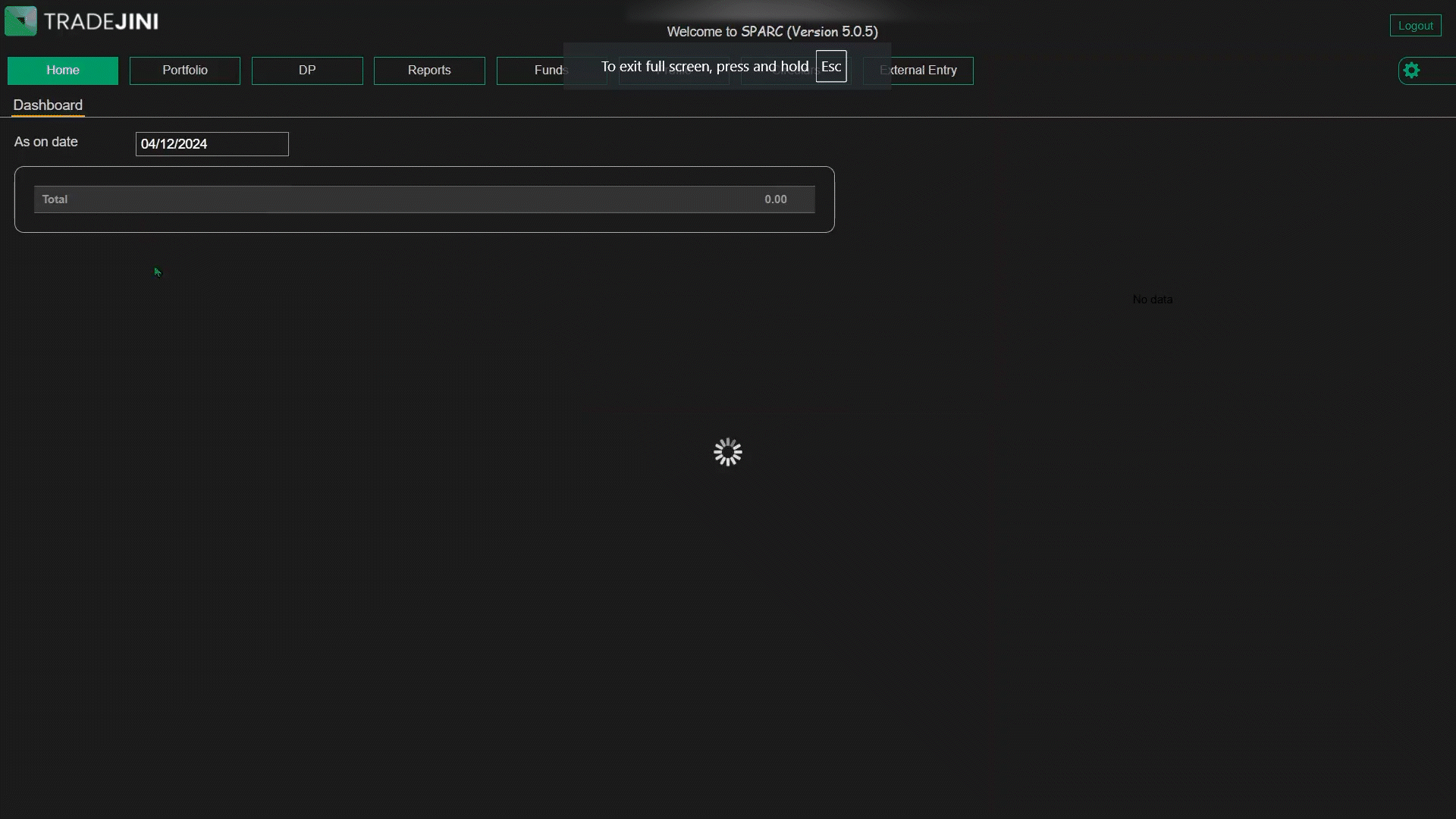The height and width of the screenshot is (819, 1456).
Task: Open the DP menu
Action: coord(307,71)
